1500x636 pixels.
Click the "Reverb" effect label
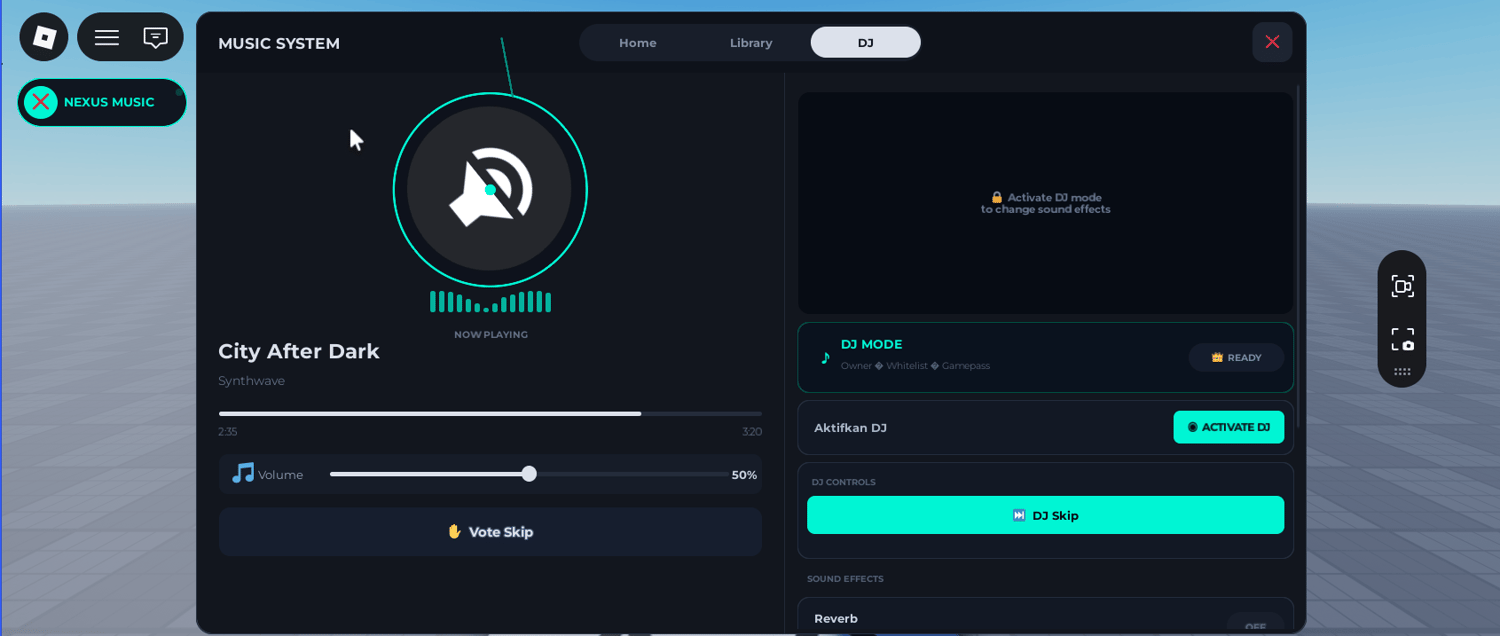pyautogui.click(x=836, y=619)
